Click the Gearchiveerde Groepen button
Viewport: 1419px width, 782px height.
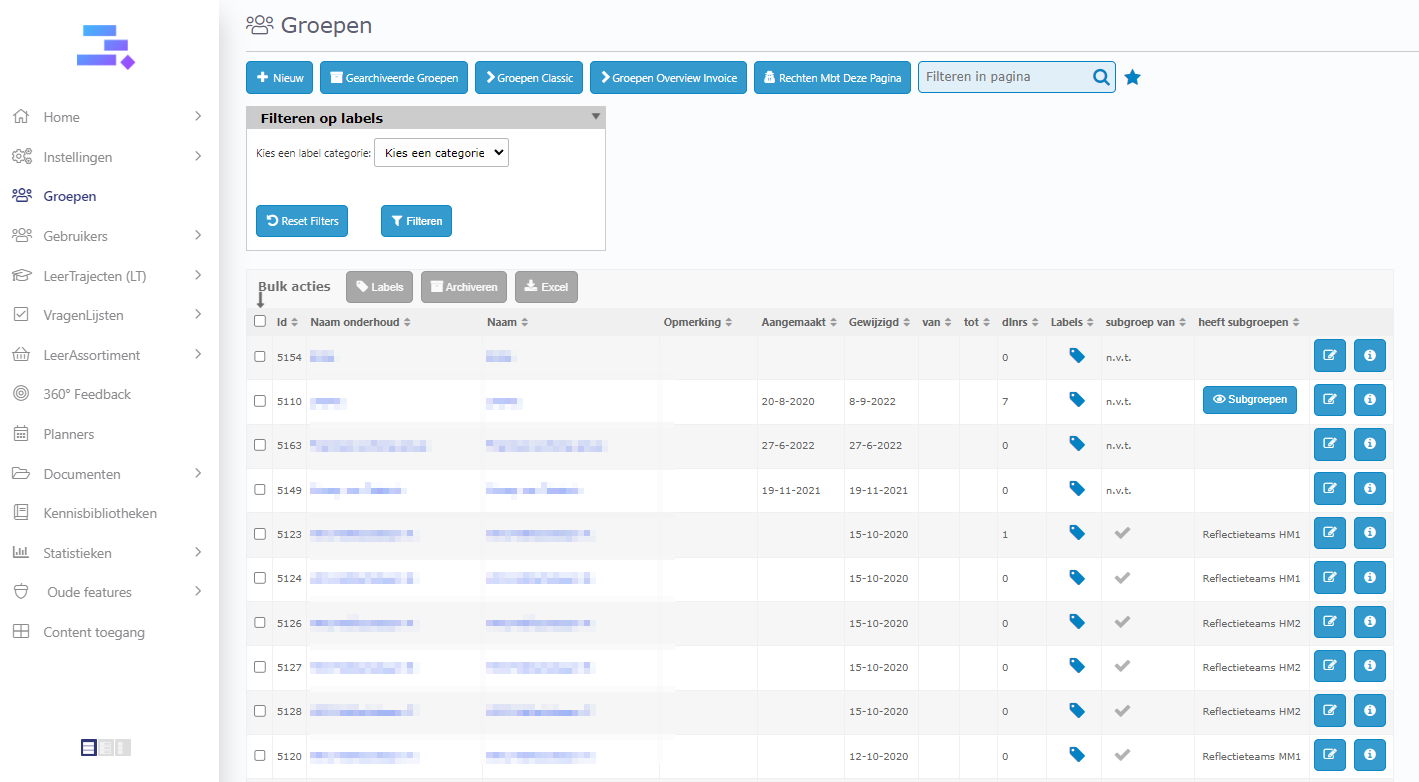pos(394,78)
